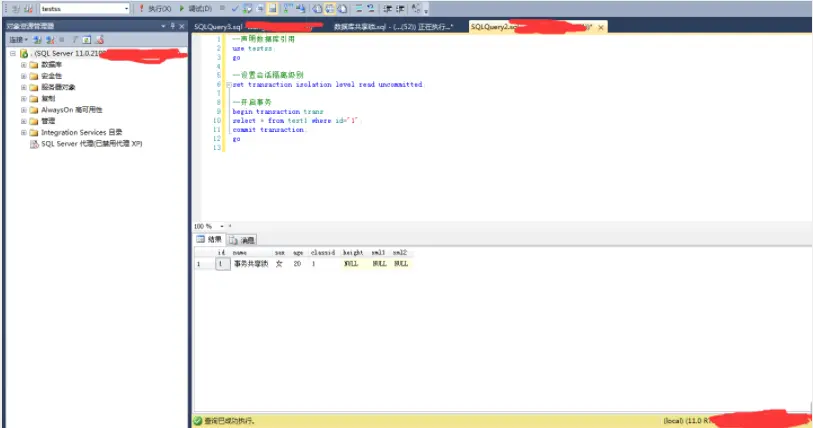Click the classid column header
The width and height of the screenshot is (813, 428).
click(323, 253)
